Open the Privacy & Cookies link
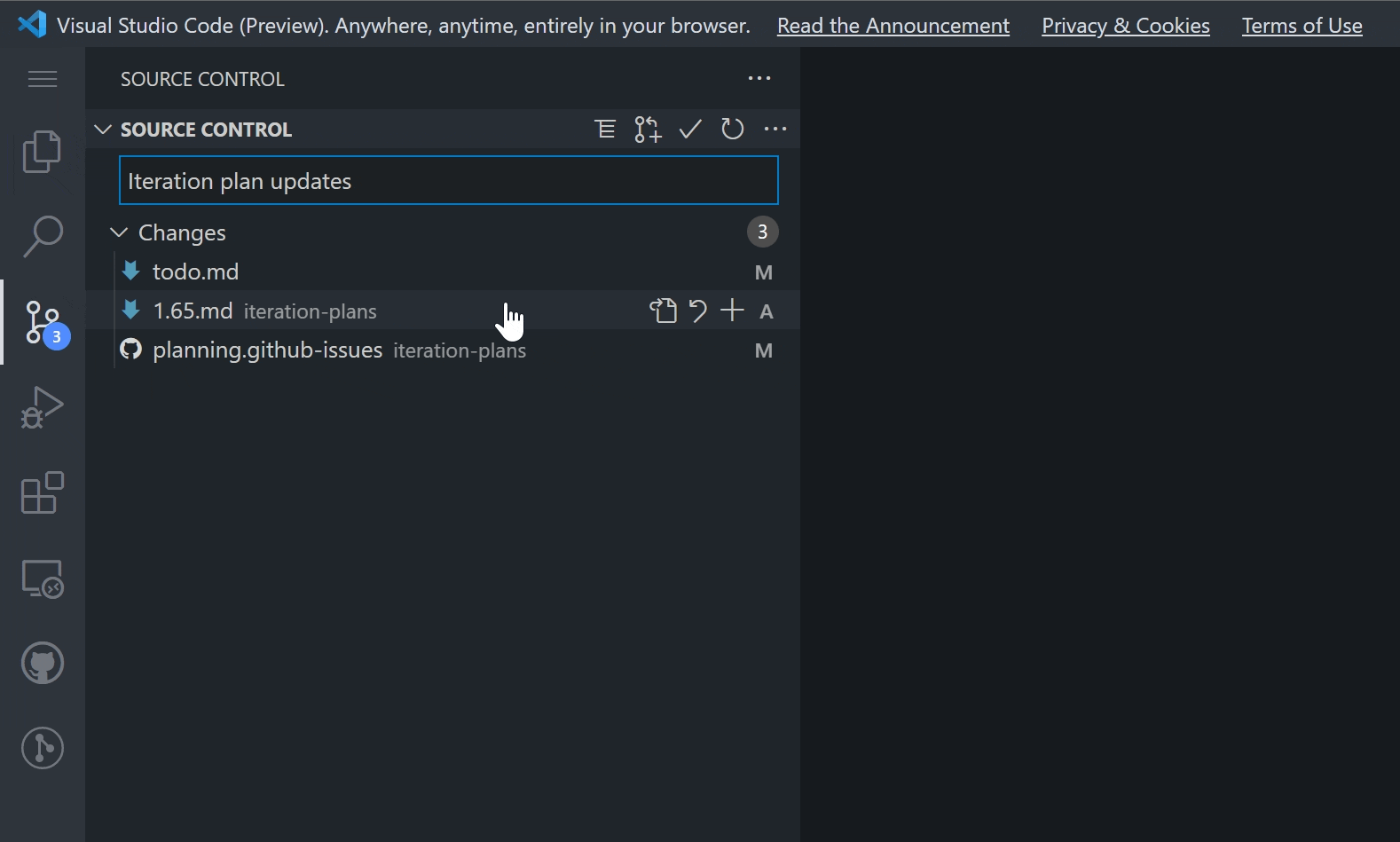1400x842 pixels. 1126,26
